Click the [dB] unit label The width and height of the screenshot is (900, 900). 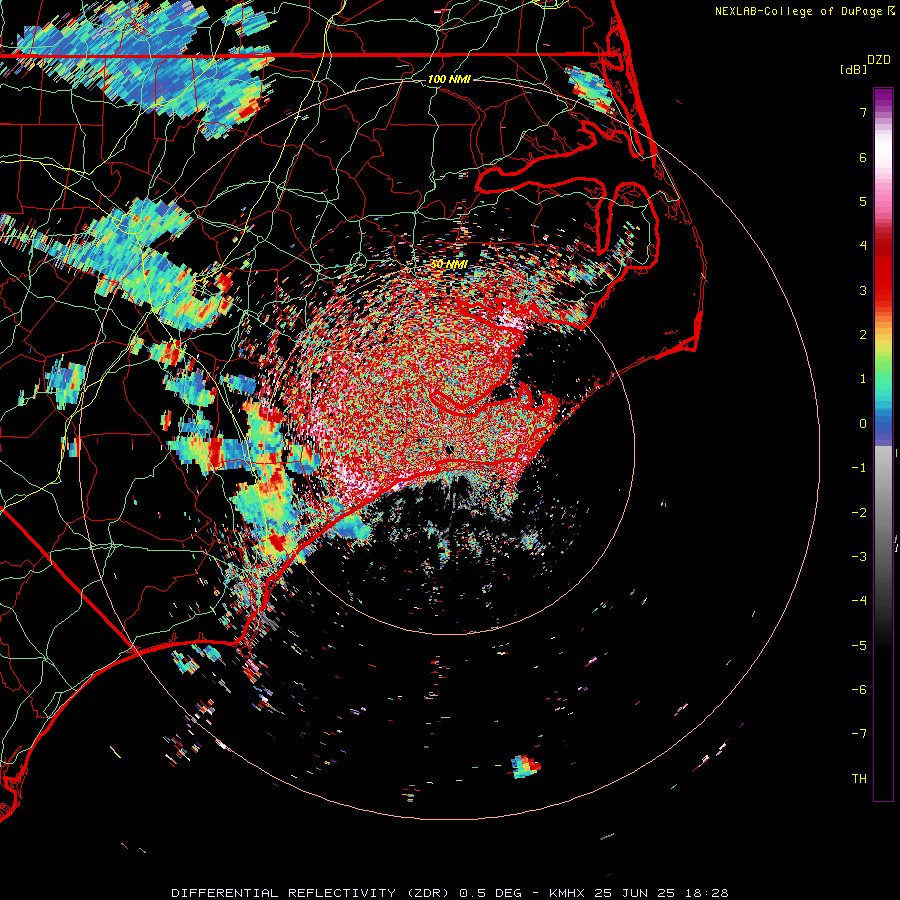pos(853,69)
